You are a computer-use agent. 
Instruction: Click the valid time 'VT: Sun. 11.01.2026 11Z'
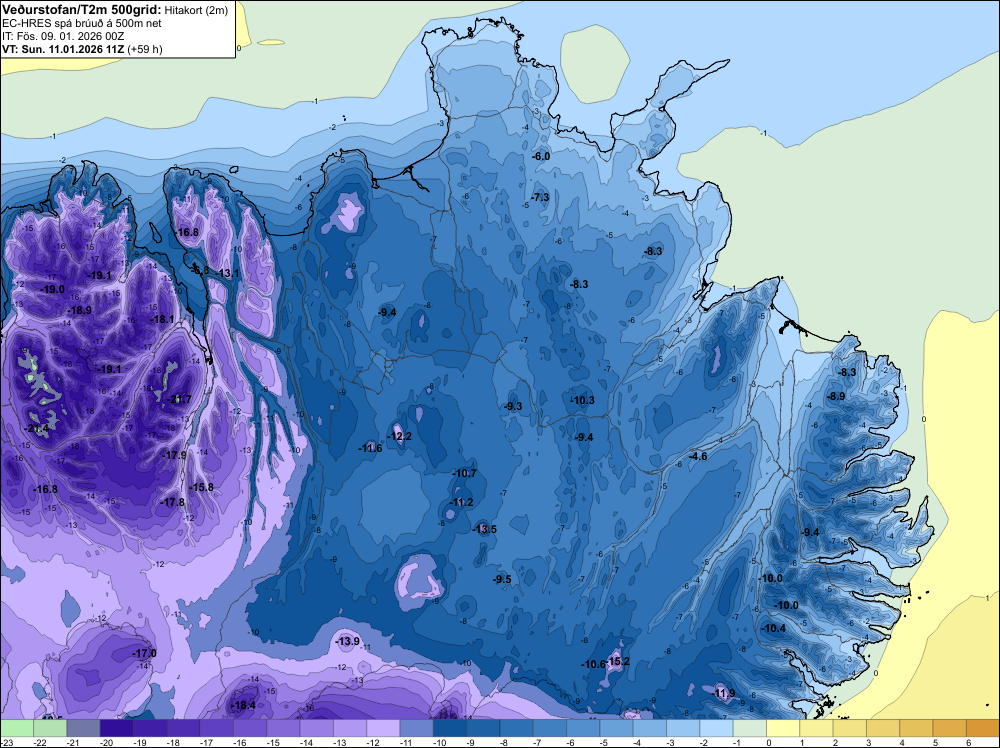pyautogui.click(x=63, y=49)
